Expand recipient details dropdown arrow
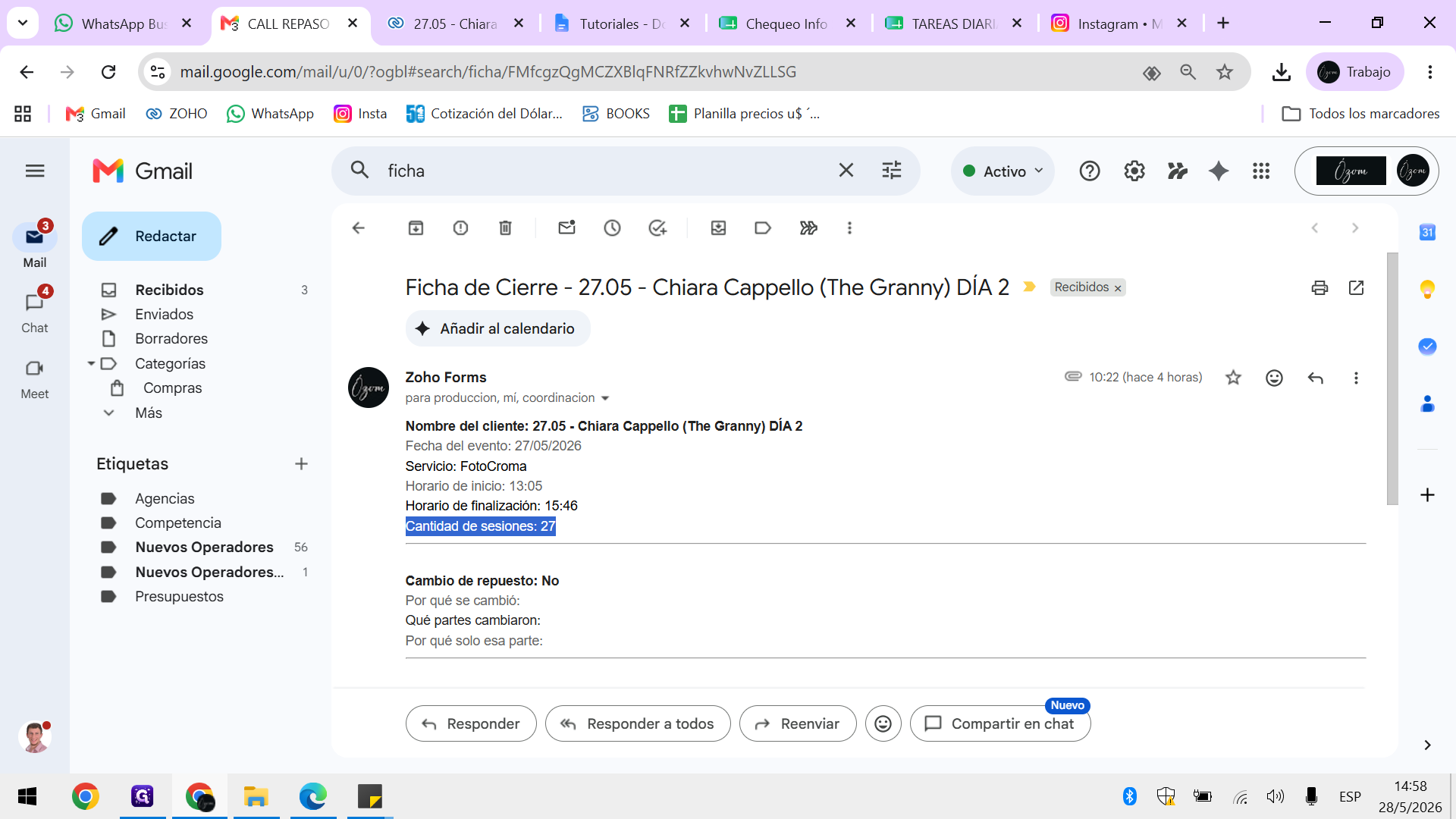The image size is (1456, 819). [x=605, y=399]
